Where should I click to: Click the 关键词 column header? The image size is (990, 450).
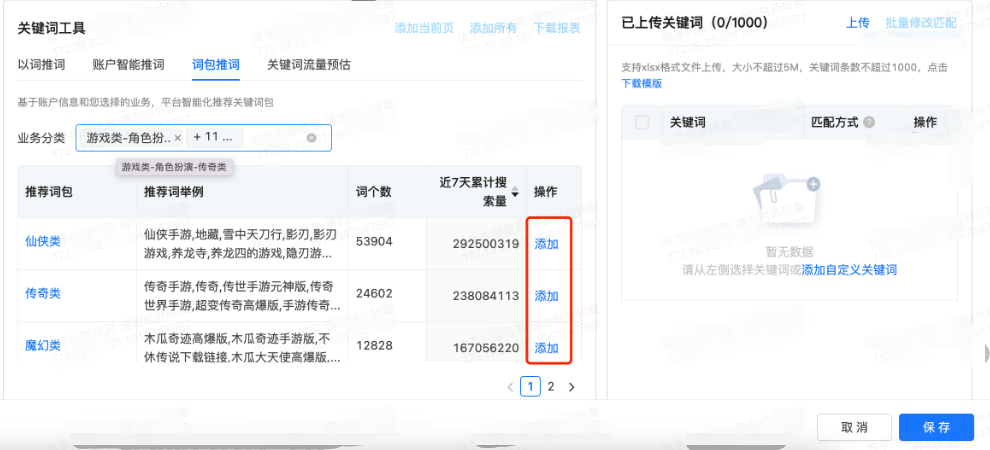(687, 122)
